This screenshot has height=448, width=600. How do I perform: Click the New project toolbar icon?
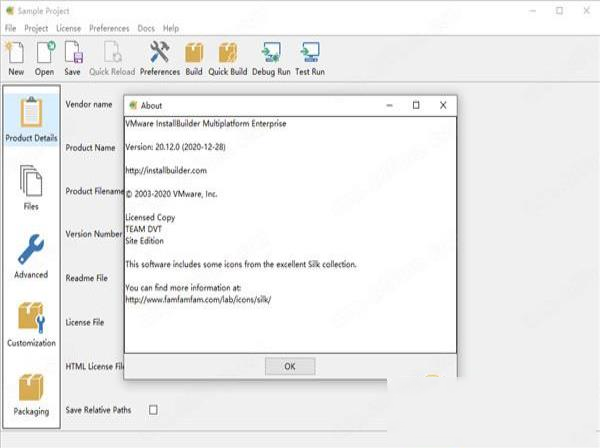coord(16,56)
